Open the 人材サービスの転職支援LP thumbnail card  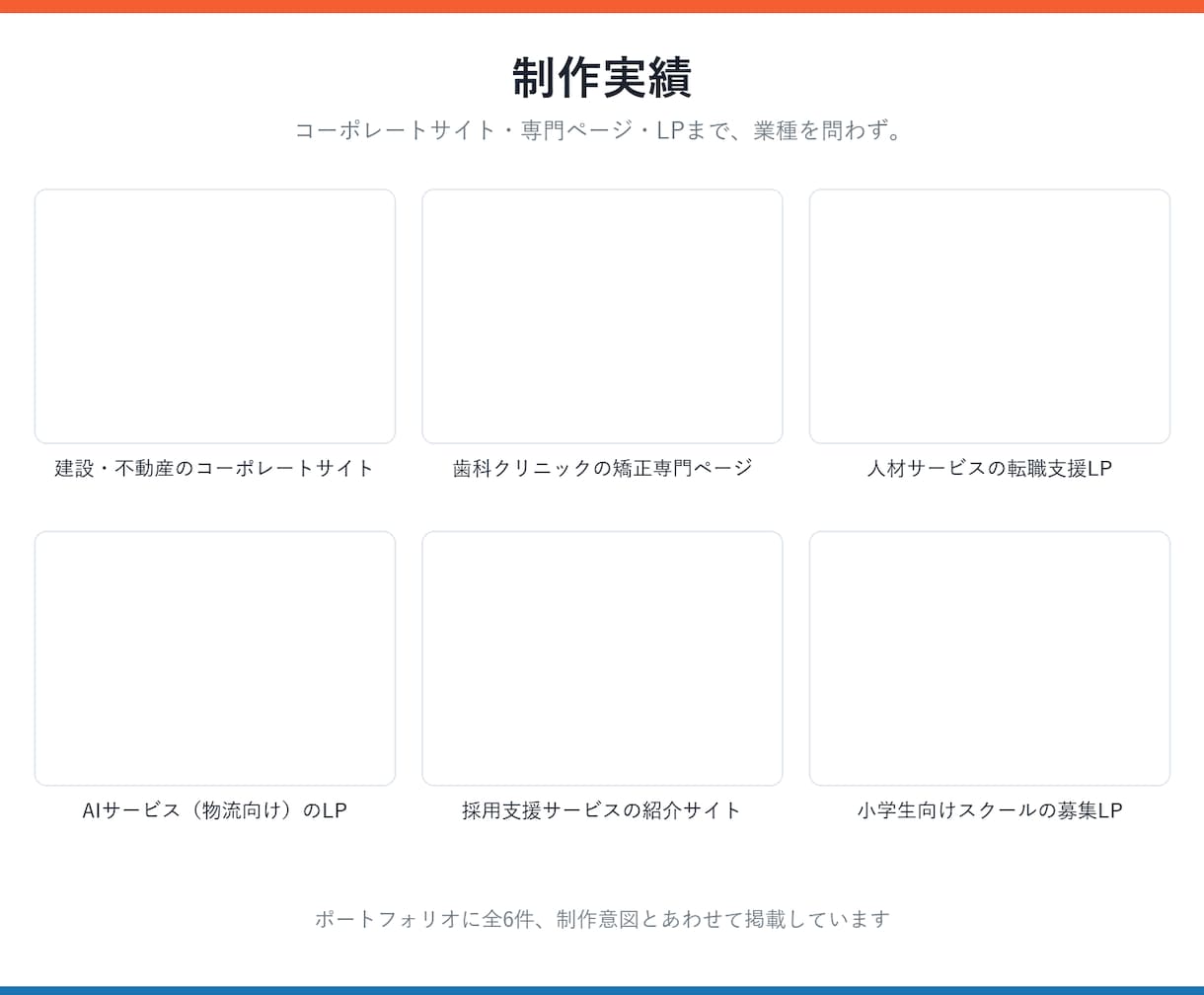(x=990, y=316)
